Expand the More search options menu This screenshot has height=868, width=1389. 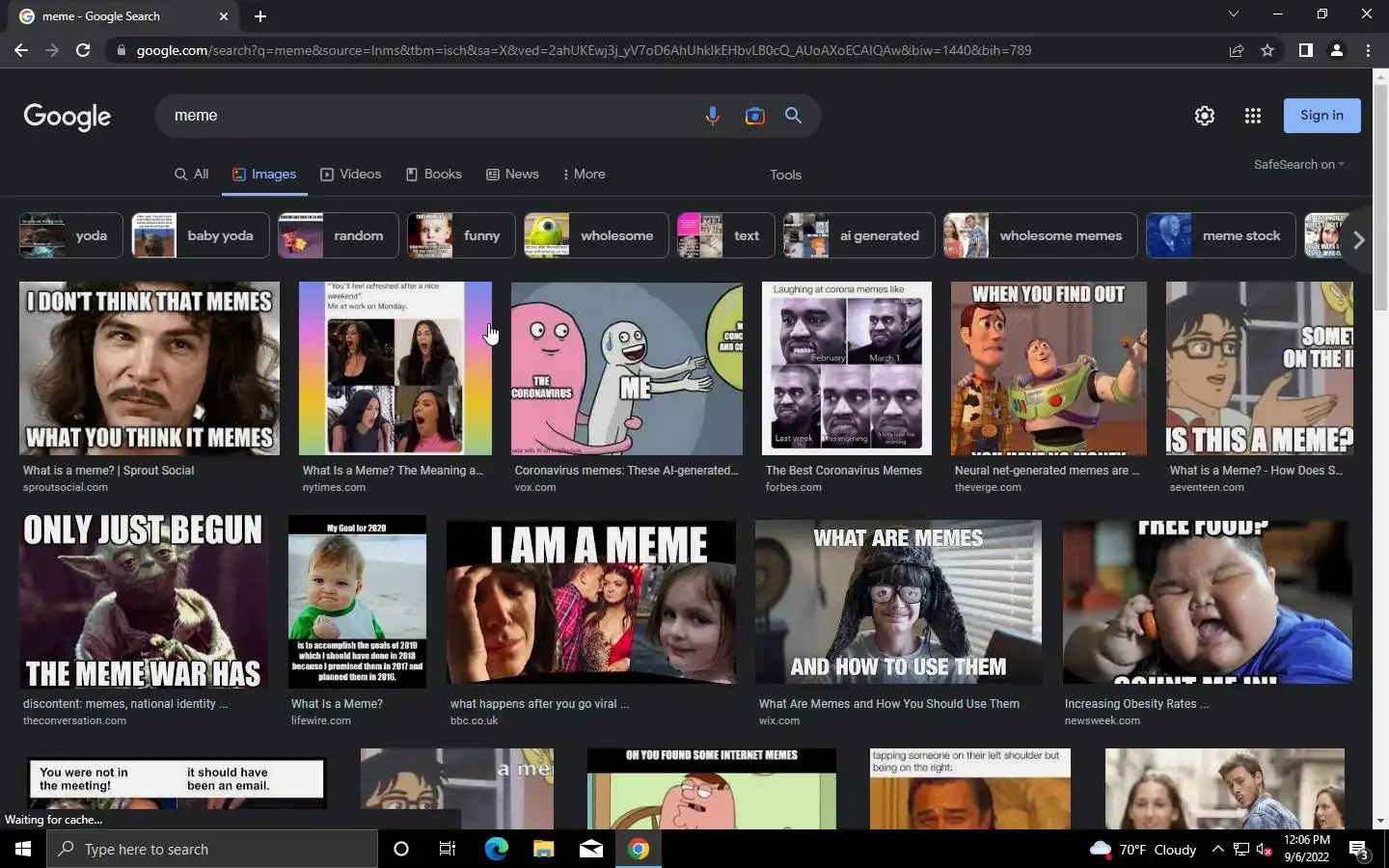584,175
